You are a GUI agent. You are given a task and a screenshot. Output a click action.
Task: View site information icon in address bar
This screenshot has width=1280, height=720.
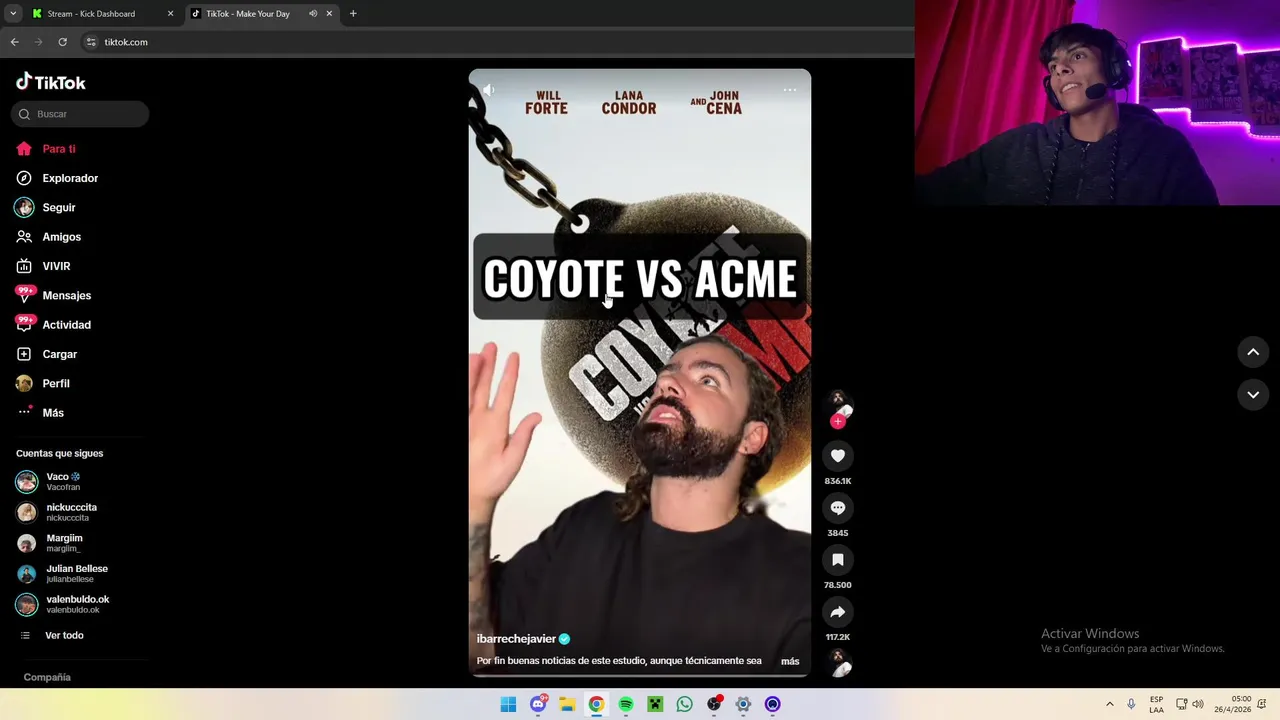tap(91, 42)
